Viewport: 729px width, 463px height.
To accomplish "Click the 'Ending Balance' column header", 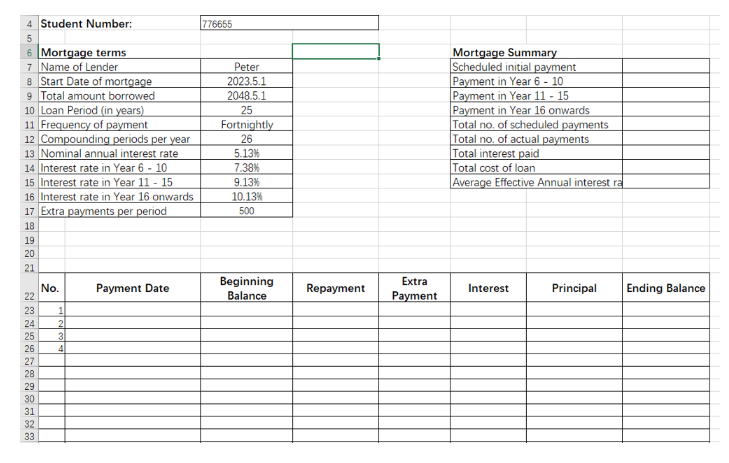I will pyautogui.click(x=666, y=288).
